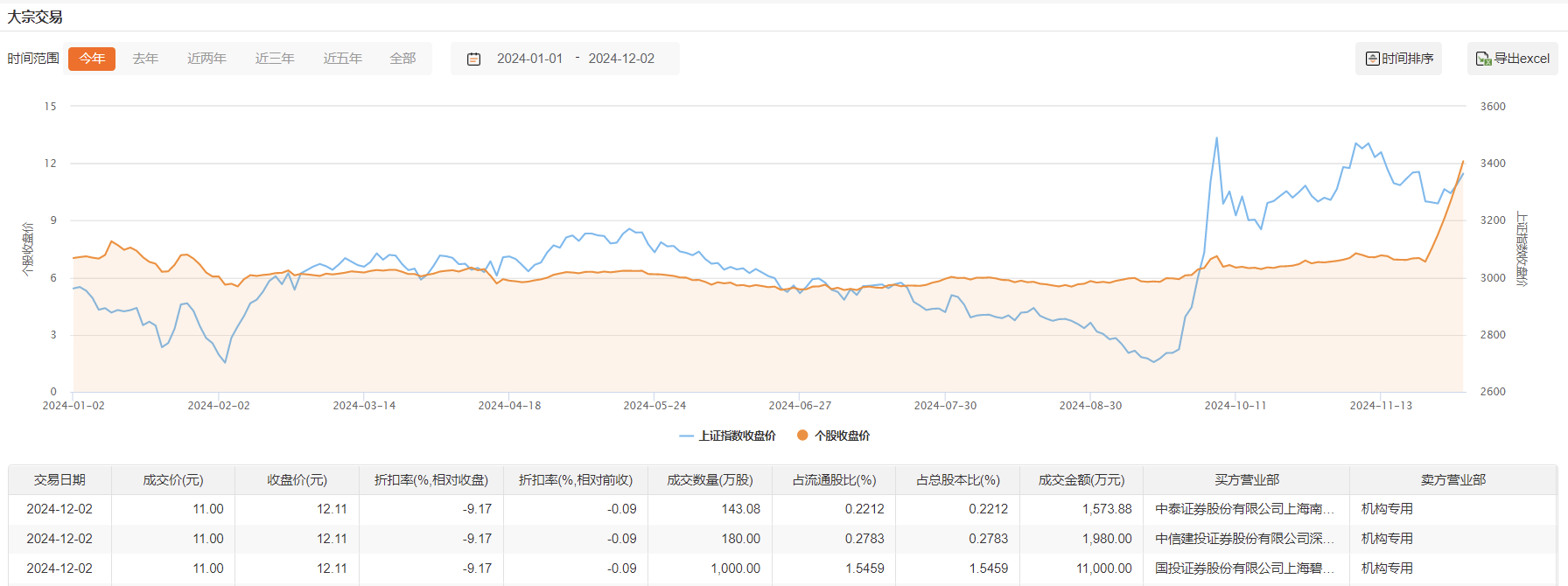1568x586 pixels.
Task: Click the 时间排序 sort icon
Action: pyautogui.click(x=1373, y=59)
